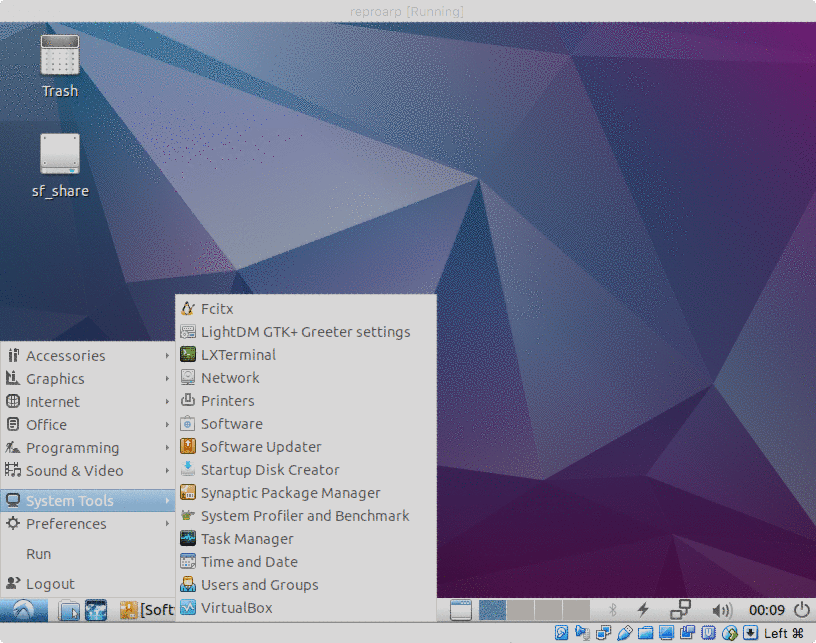Image resolution: width=816 pixels, height=643 pixels.
Task: Open the Fcitx input method
Action: [x=305, y=308]
